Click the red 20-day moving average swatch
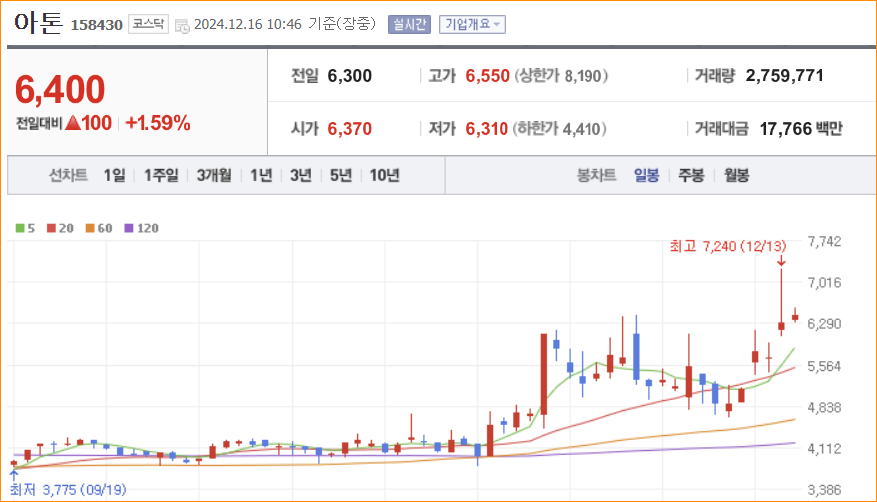This screenshot has height=502, width=877. [x=51, y=228]
